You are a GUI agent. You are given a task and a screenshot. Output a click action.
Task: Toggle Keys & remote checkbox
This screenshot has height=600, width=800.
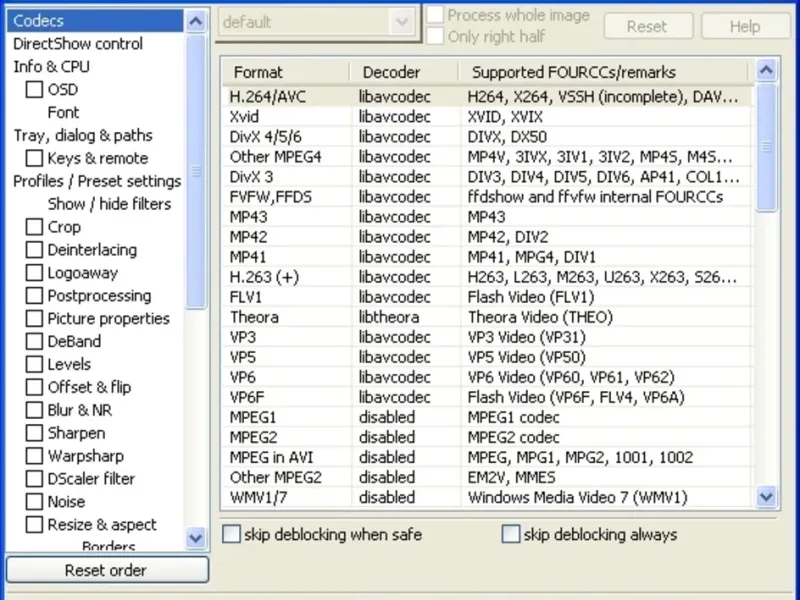click(x=34, y=158)
